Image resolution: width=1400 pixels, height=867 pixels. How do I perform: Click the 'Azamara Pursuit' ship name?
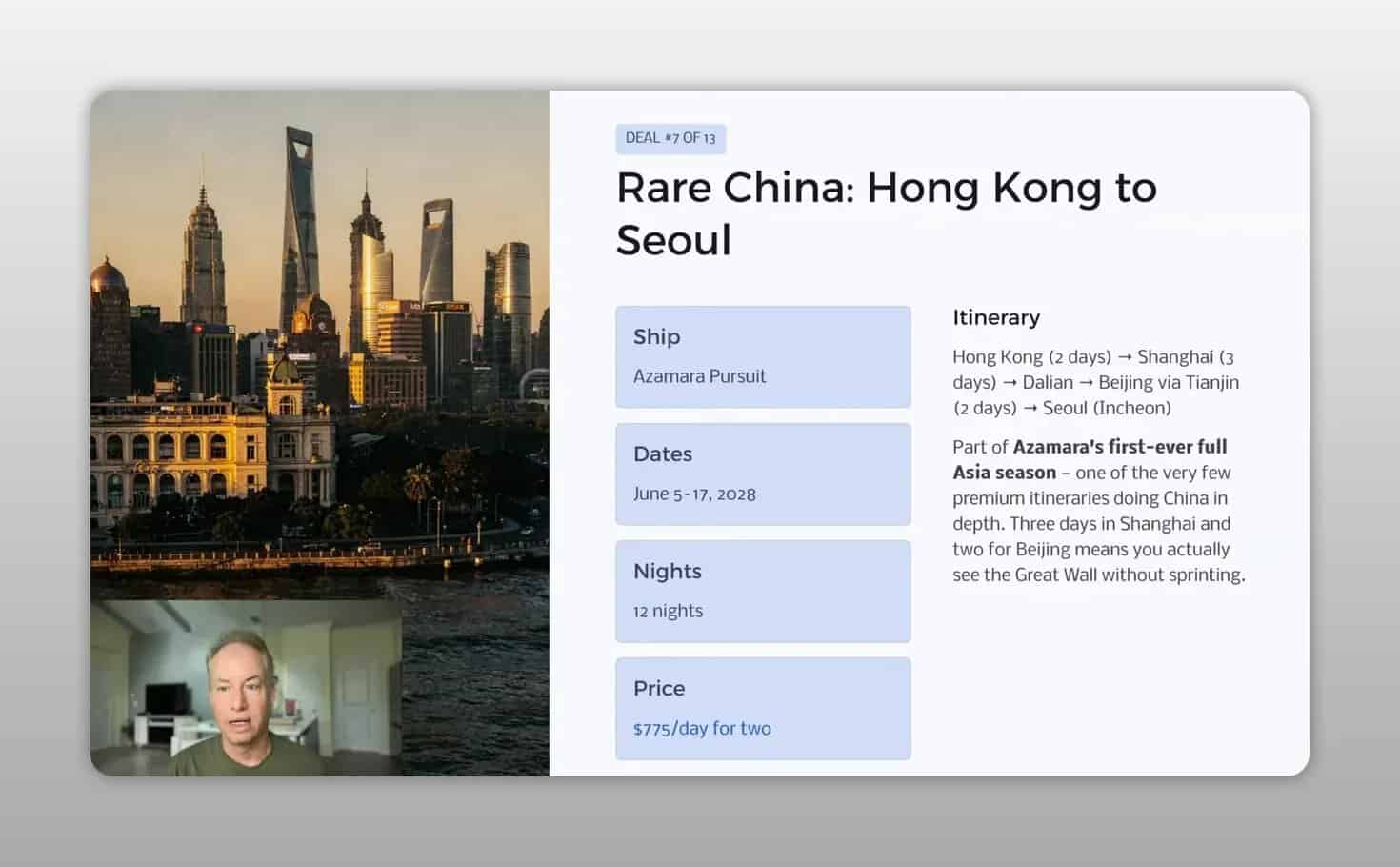[x=699, y=376]
